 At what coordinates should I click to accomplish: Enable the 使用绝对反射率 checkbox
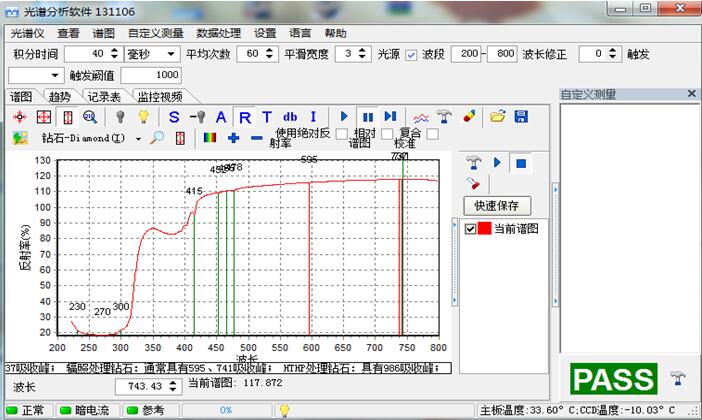(342, 133)
